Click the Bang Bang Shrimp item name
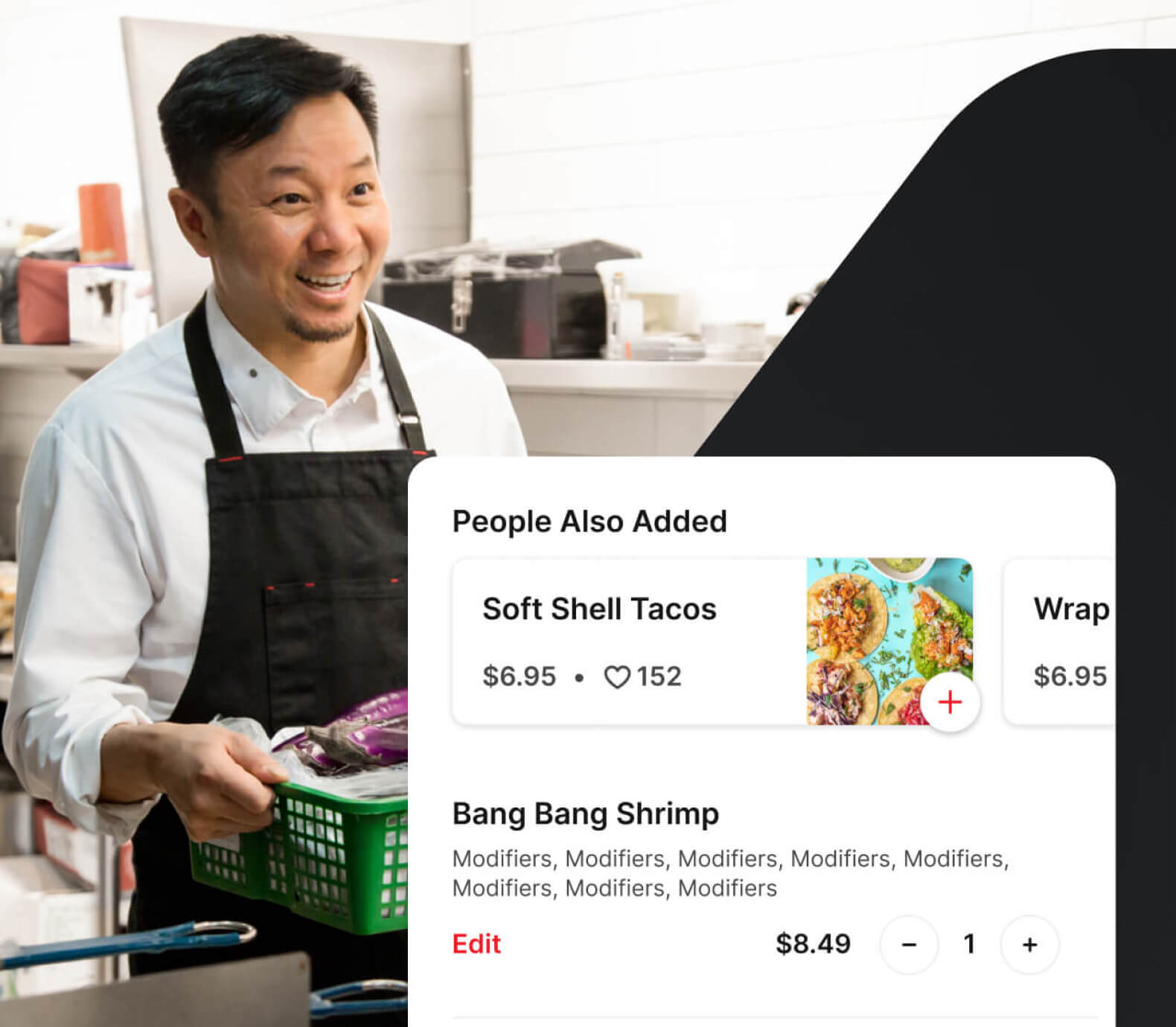 coord(586,813)
